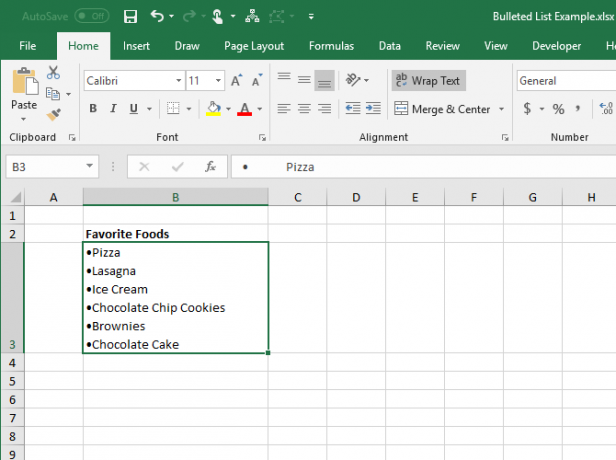The image size is (616, 460).
Task: Open the font color dropdown arrow
Action: [x=260, y=109]
